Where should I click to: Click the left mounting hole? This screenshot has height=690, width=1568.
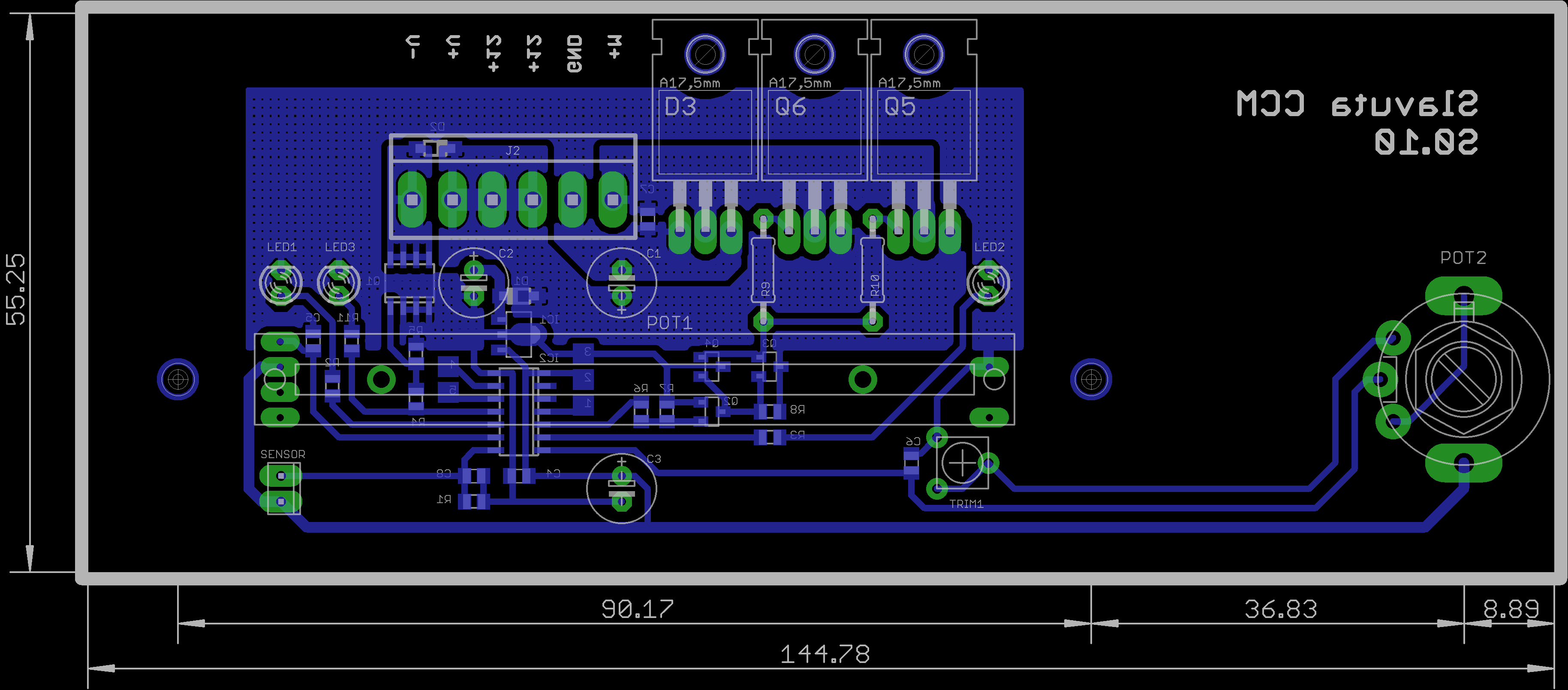[x=178, y=380]
